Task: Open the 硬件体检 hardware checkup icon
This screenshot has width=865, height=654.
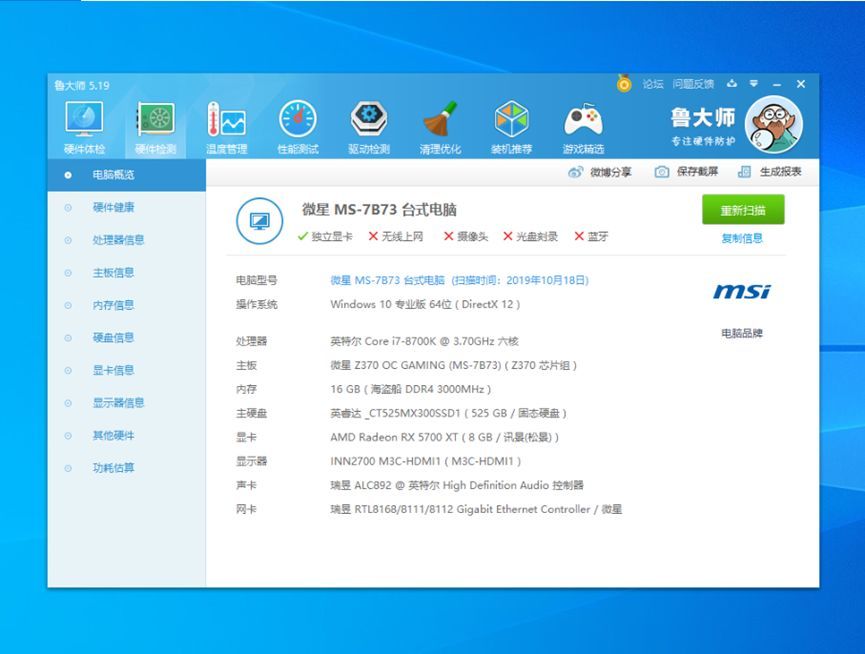Action: coord(84,127)
